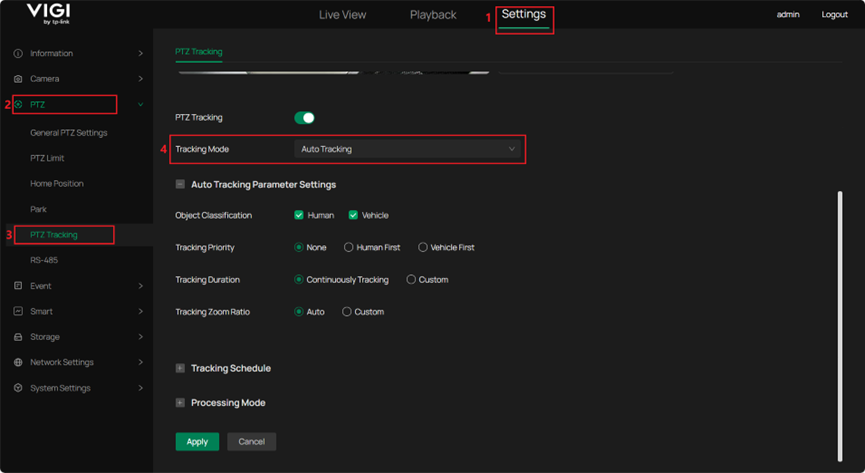Select the PTZ Tracking page tab

[x=199, y=52]
